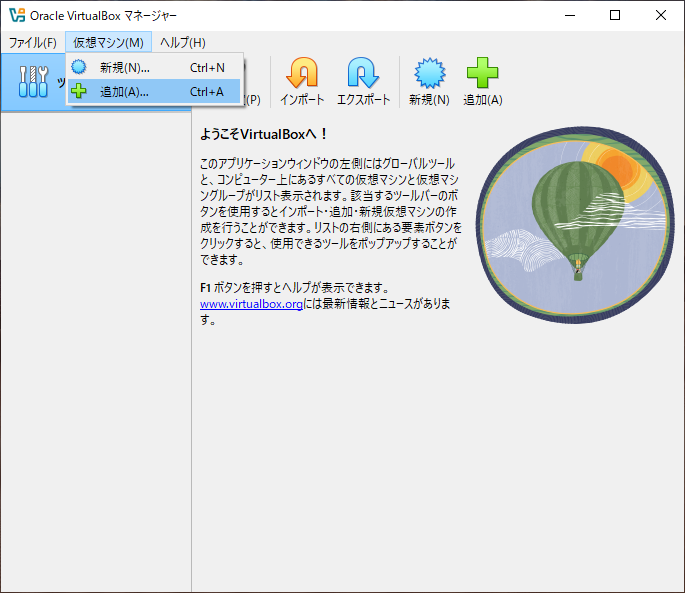This screenshot has width=685, height=593.
Task: Open the ファイル(F) menu
Action: 33,42
